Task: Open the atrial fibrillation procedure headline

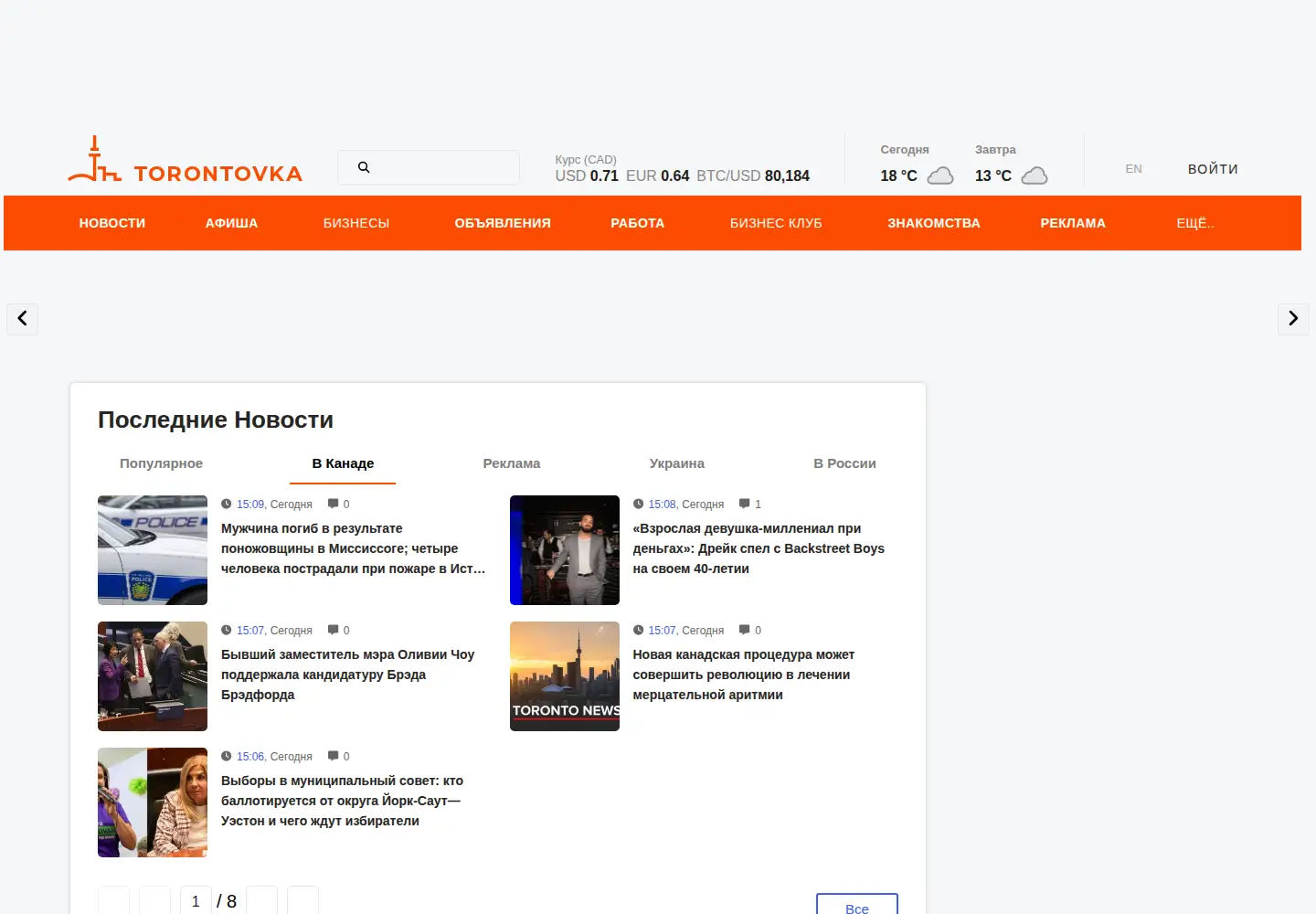Action: click(744, 675)
